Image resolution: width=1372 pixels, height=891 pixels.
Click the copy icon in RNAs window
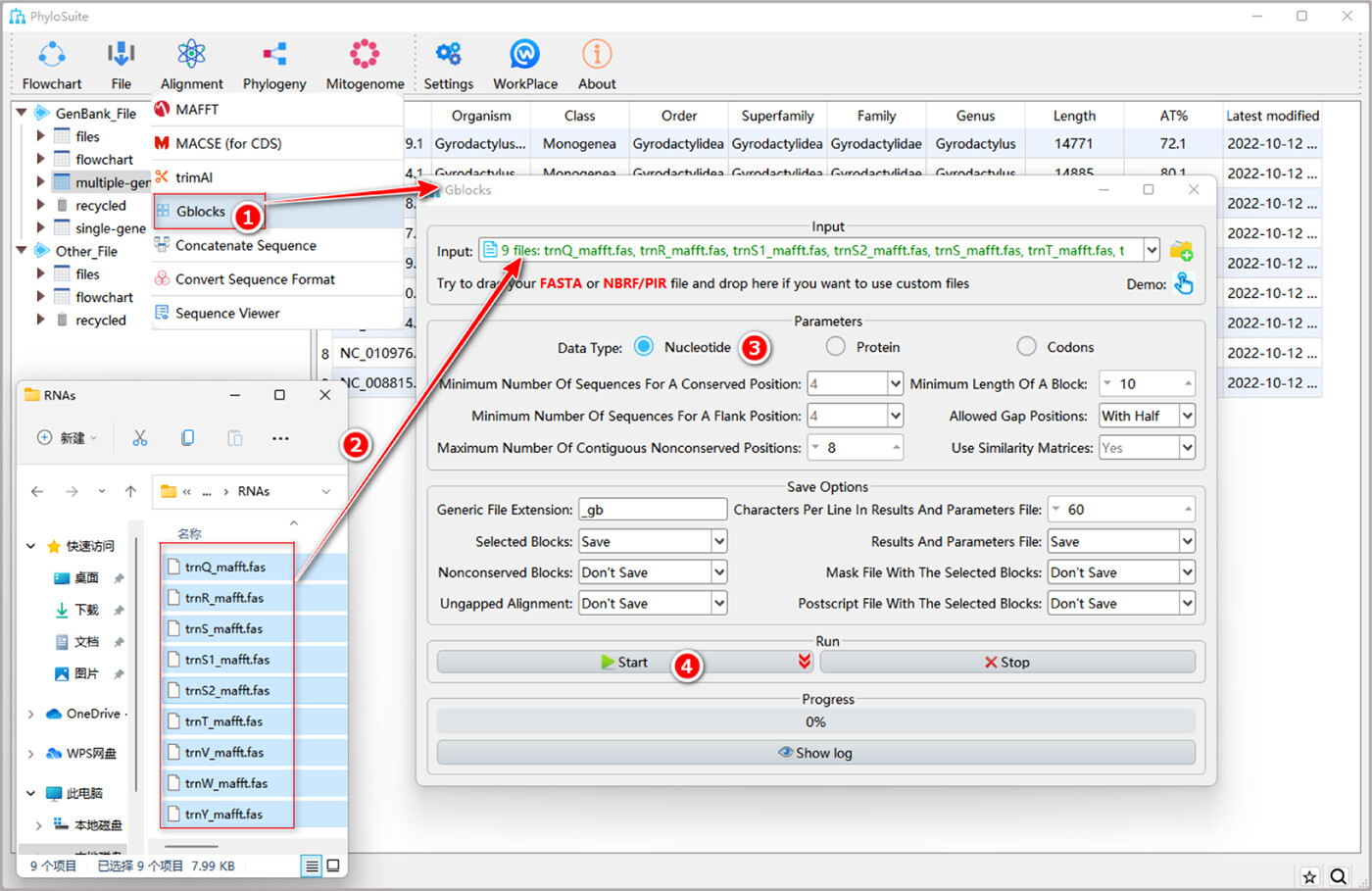187,438
